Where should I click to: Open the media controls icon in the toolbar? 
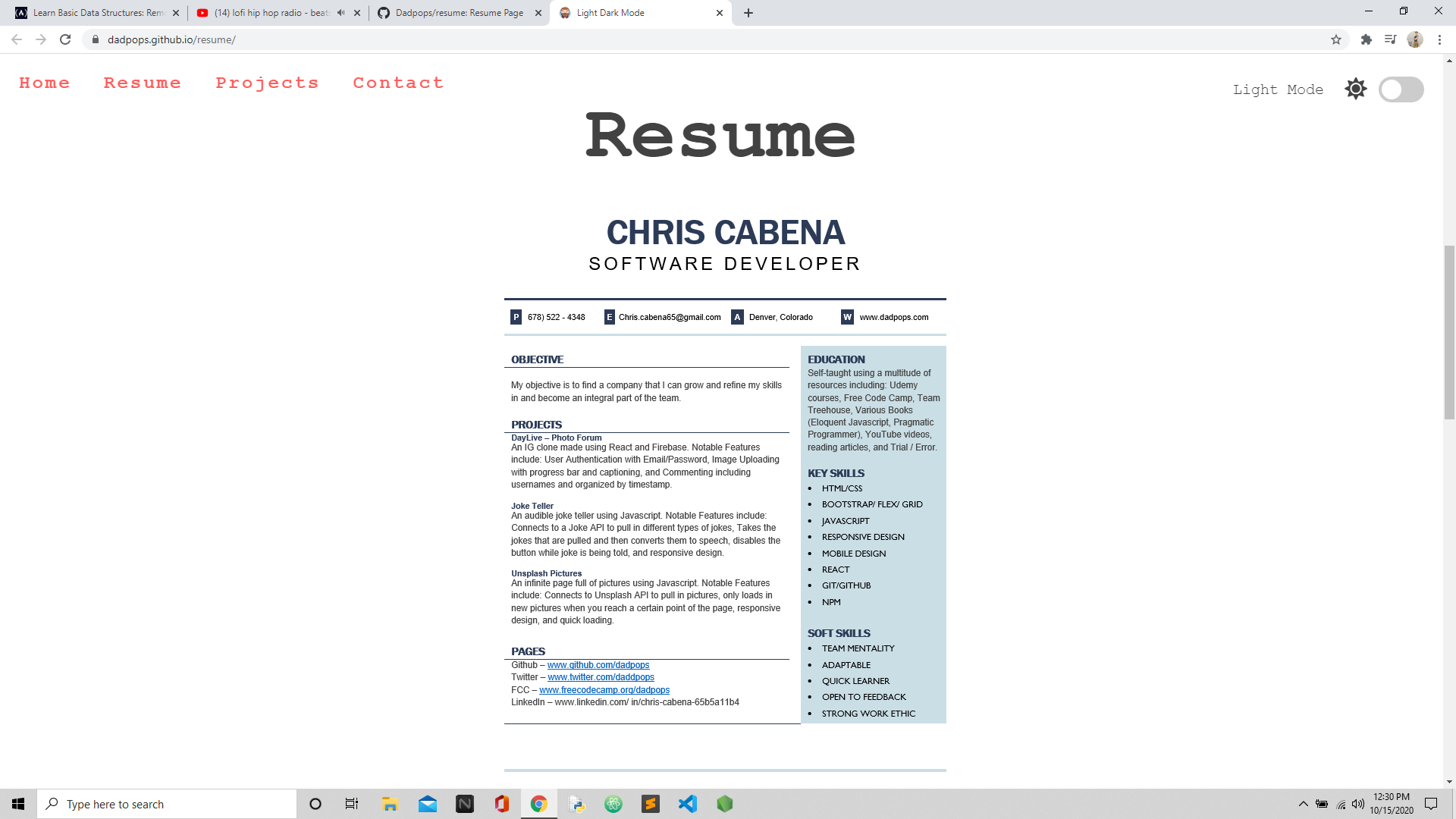(x=1391, y=39)
